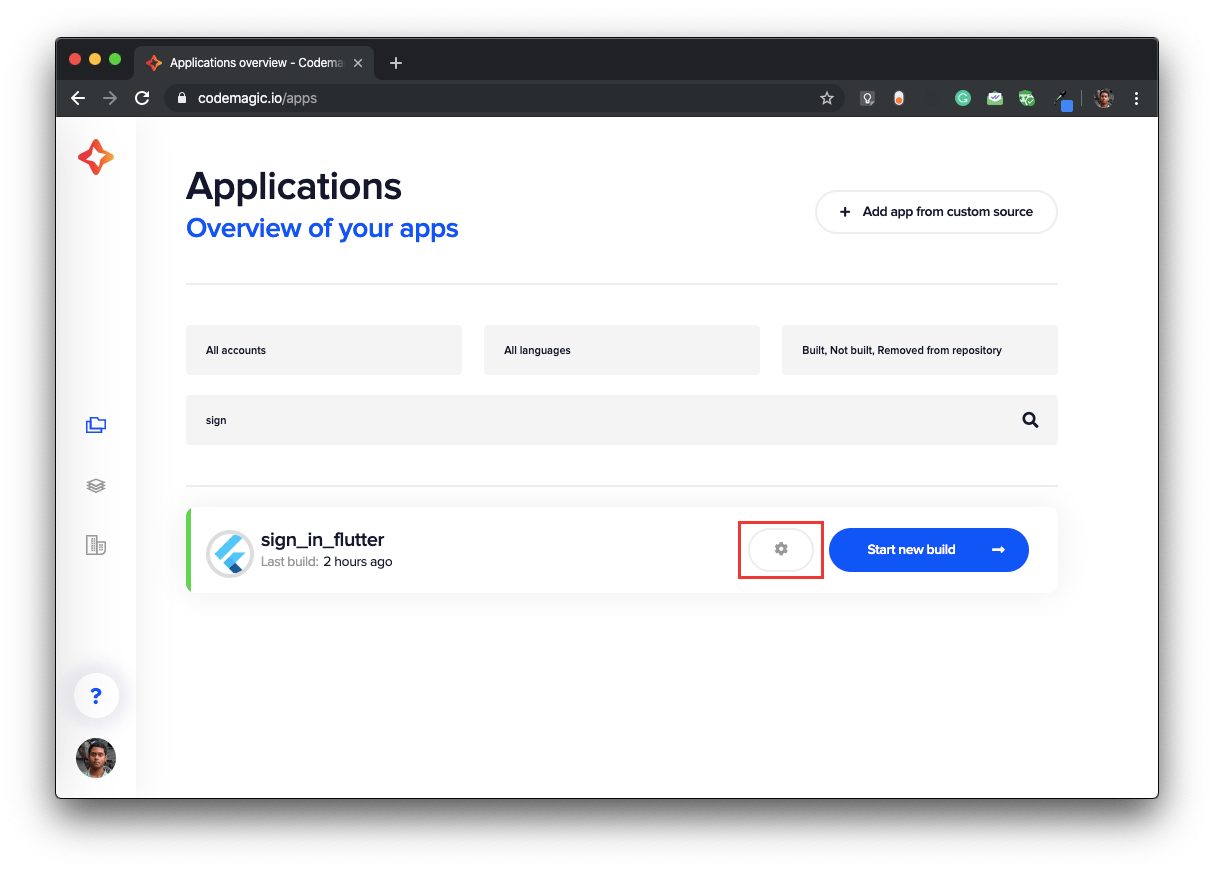The width and height of the screenshot is (1214, 872).
Task: Click the search magnifier icon
Action: click(1030, 419)
